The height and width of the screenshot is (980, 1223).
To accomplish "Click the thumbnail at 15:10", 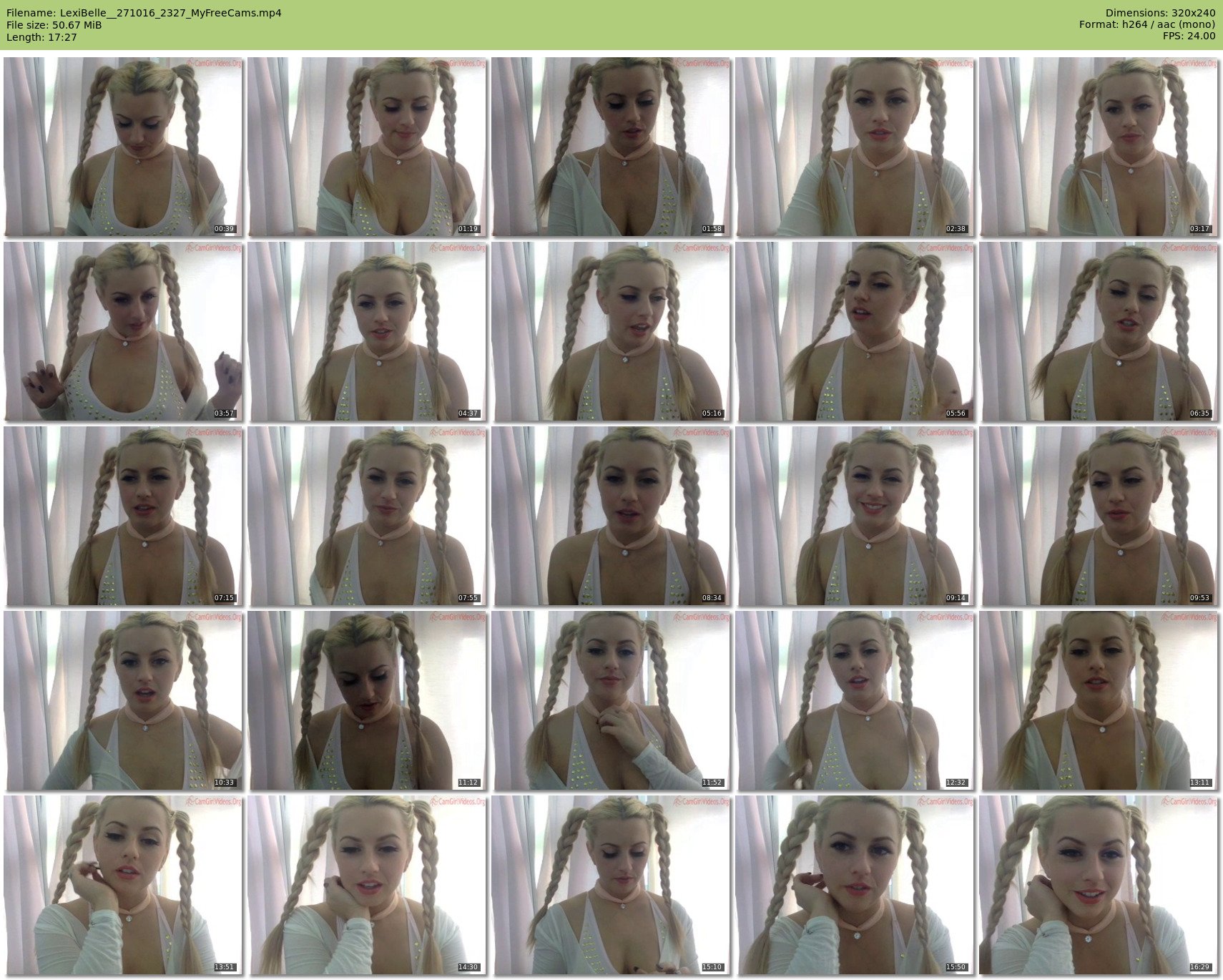I will tap(611, 885).
